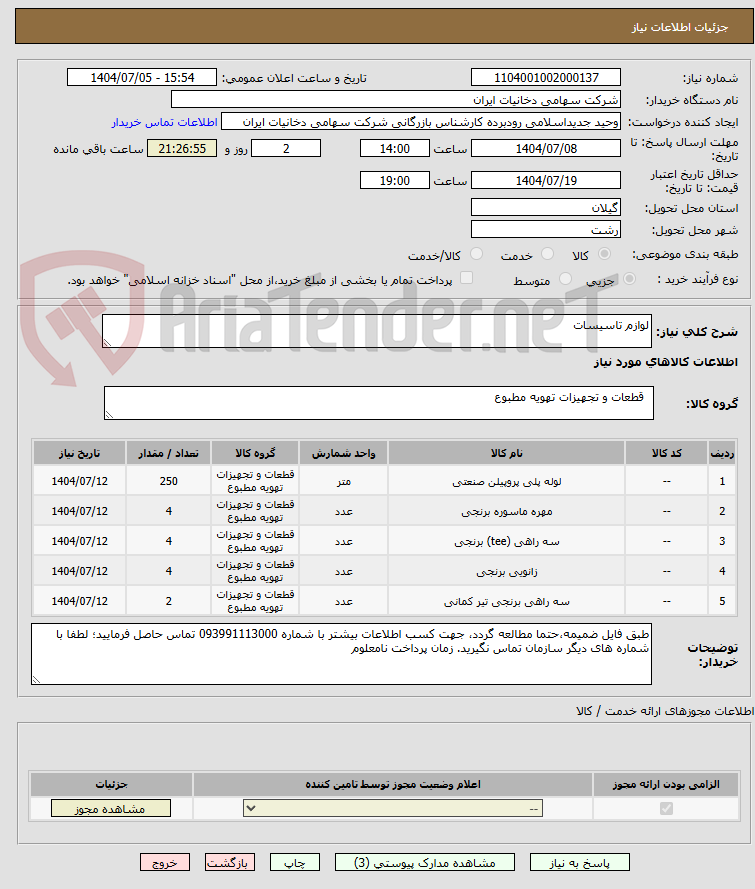Select item سه راهی (tee) برنجی
Viewport: 755px width, 889px height.
pos(507,541)
